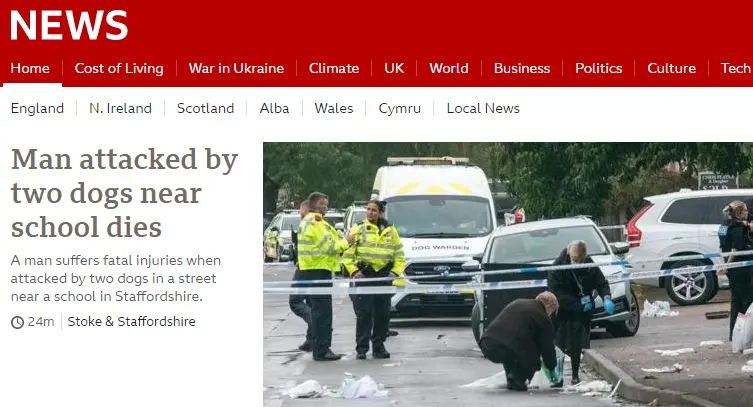Viewport: 753px width, 407px height.
Task: Choose N. Ireland regional news
Action: tap(121, 108)
